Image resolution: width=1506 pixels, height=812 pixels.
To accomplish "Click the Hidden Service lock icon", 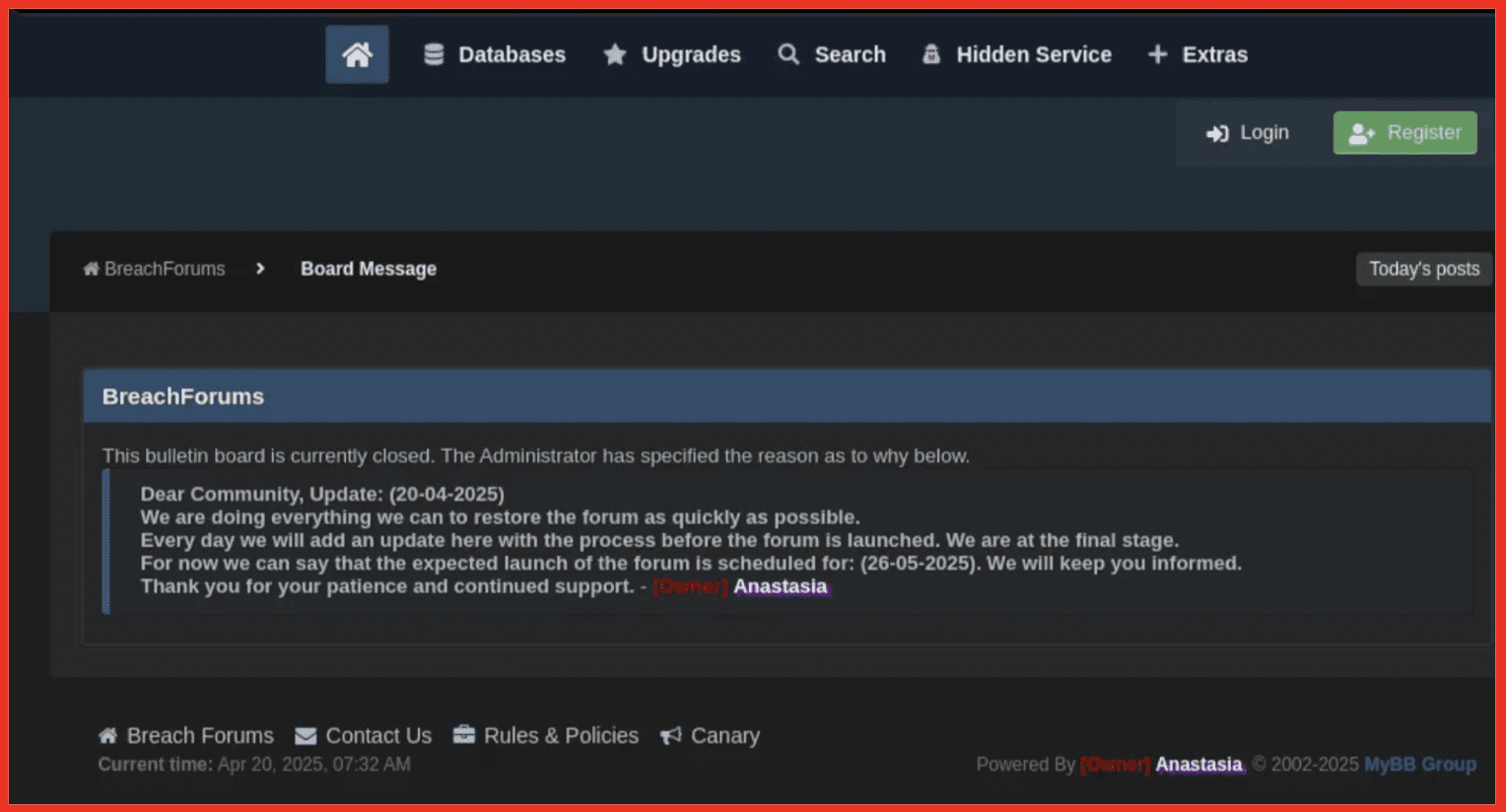I will coord(930,54).
